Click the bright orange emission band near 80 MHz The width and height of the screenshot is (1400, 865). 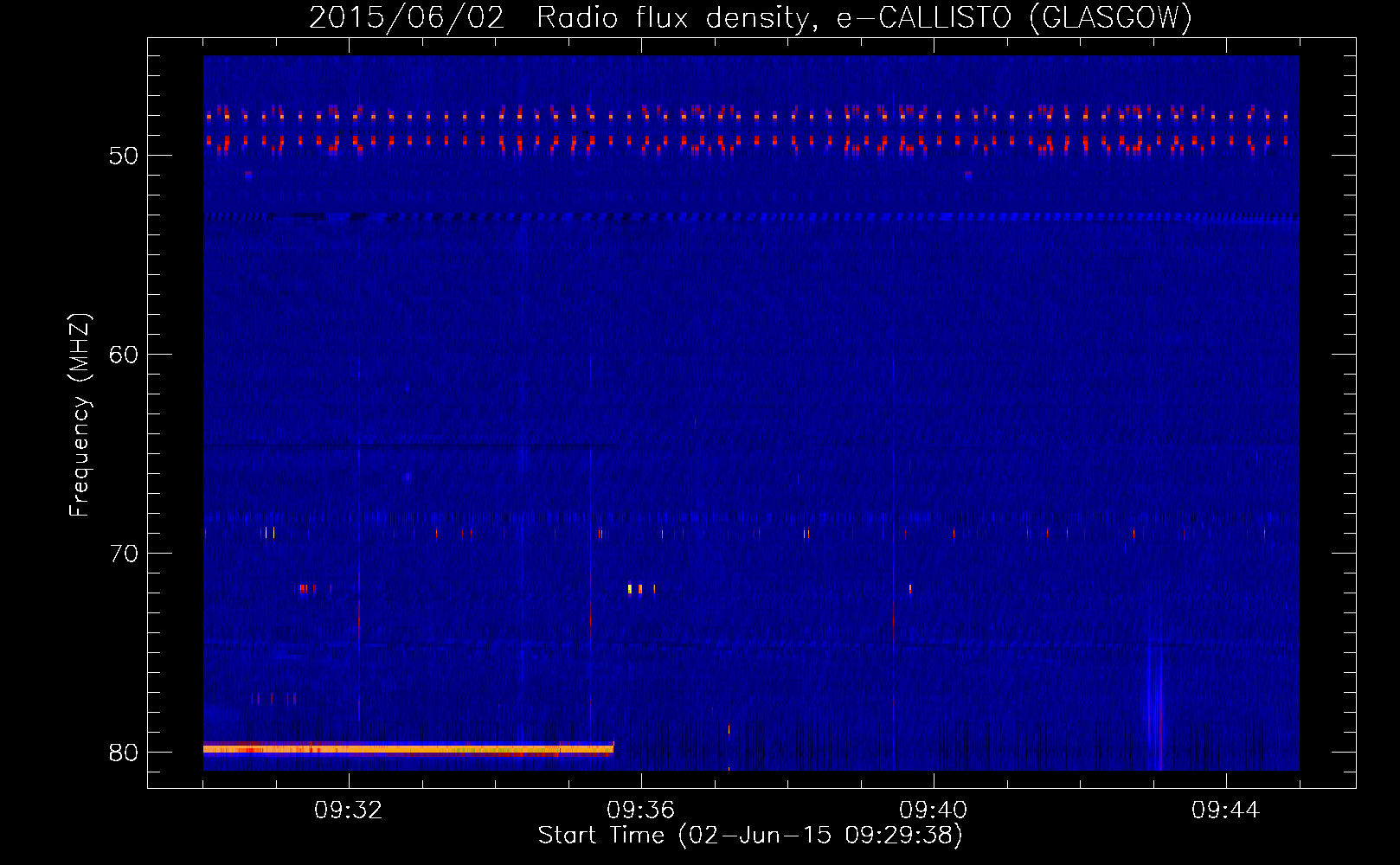tap(408, 749)
